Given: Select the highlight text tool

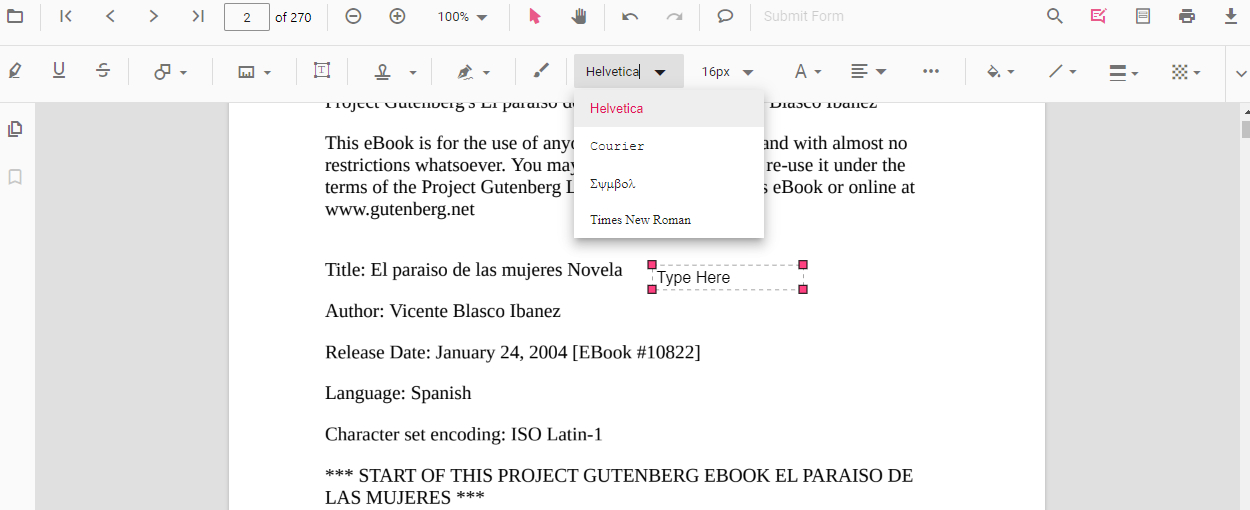Looking at the screenshot, I should tap(15, 71).
